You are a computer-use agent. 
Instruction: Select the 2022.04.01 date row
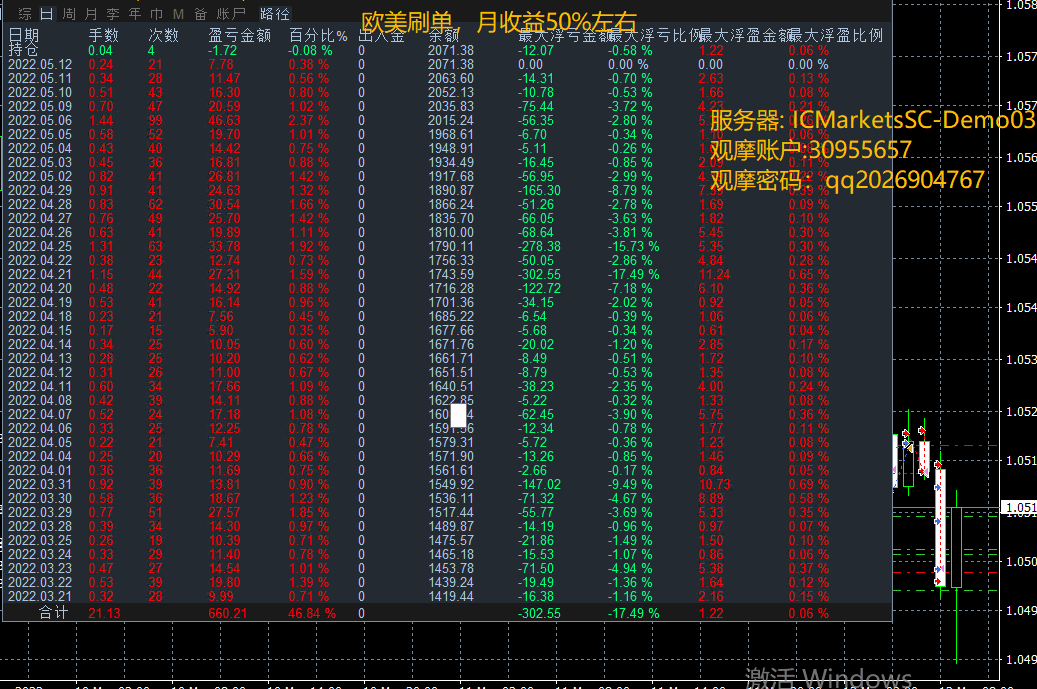(40, 470)
